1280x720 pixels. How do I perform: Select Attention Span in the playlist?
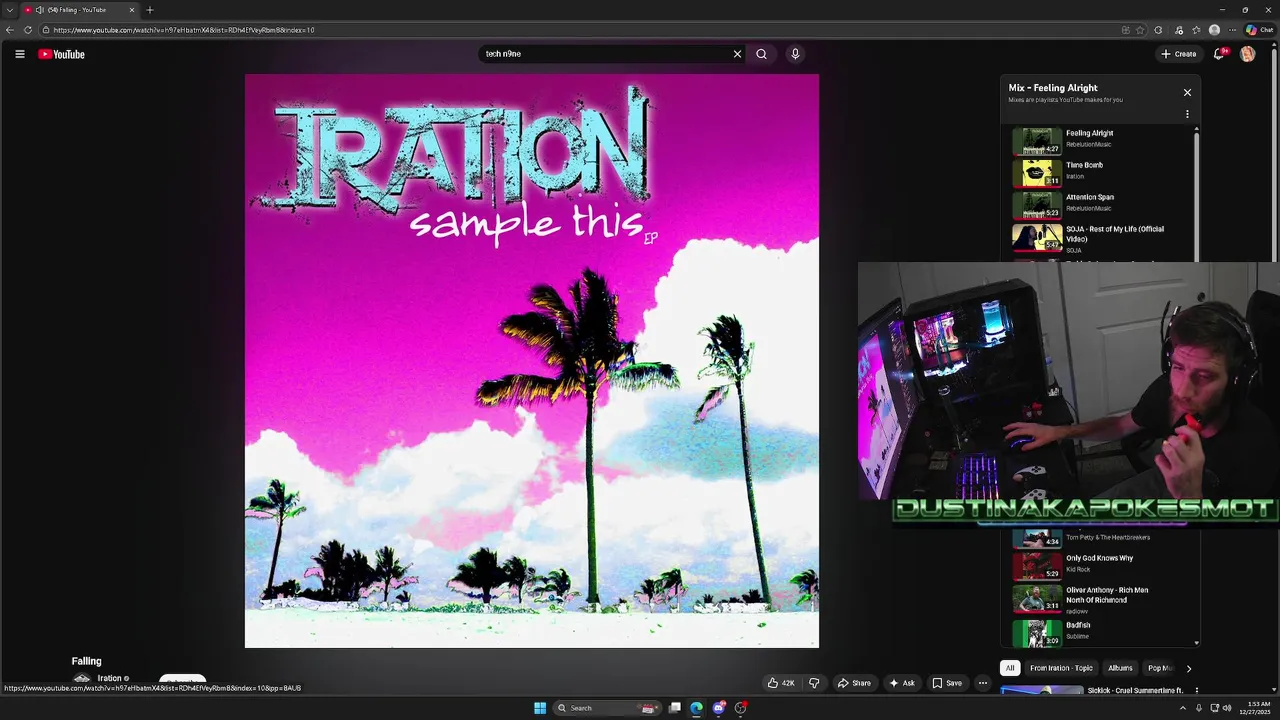pyautogui.click(x=1100, y=204)
